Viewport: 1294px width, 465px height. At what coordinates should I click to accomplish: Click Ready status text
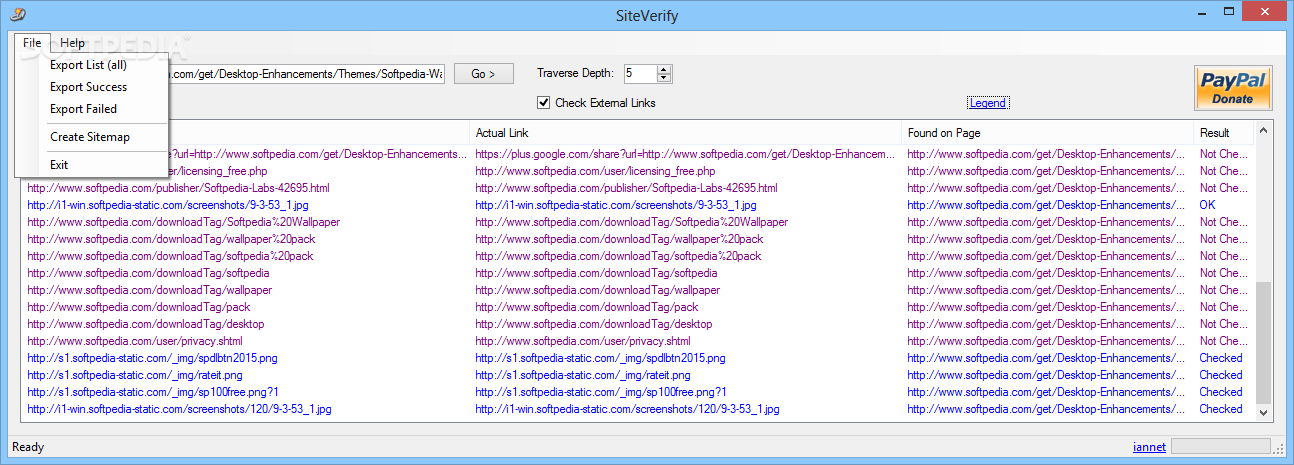(x=28, y=447)
